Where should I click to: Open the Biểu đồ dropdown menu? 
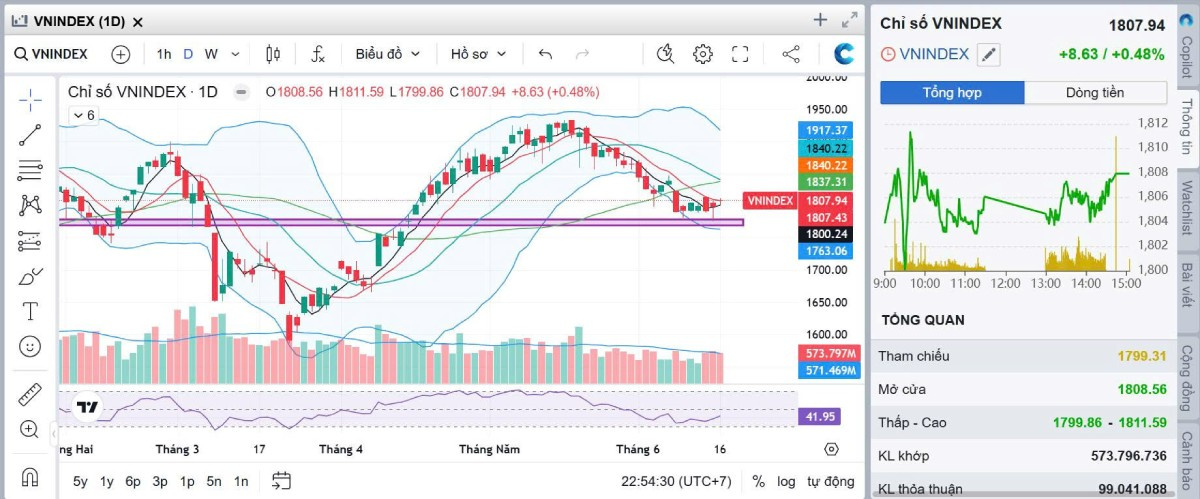pos(388,54)
